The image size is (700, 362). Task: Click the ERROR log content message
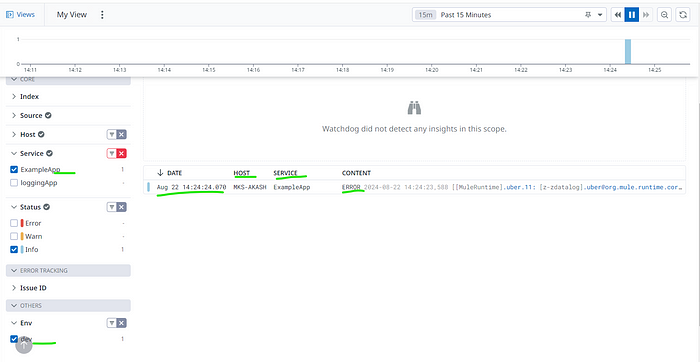[512, 187]
